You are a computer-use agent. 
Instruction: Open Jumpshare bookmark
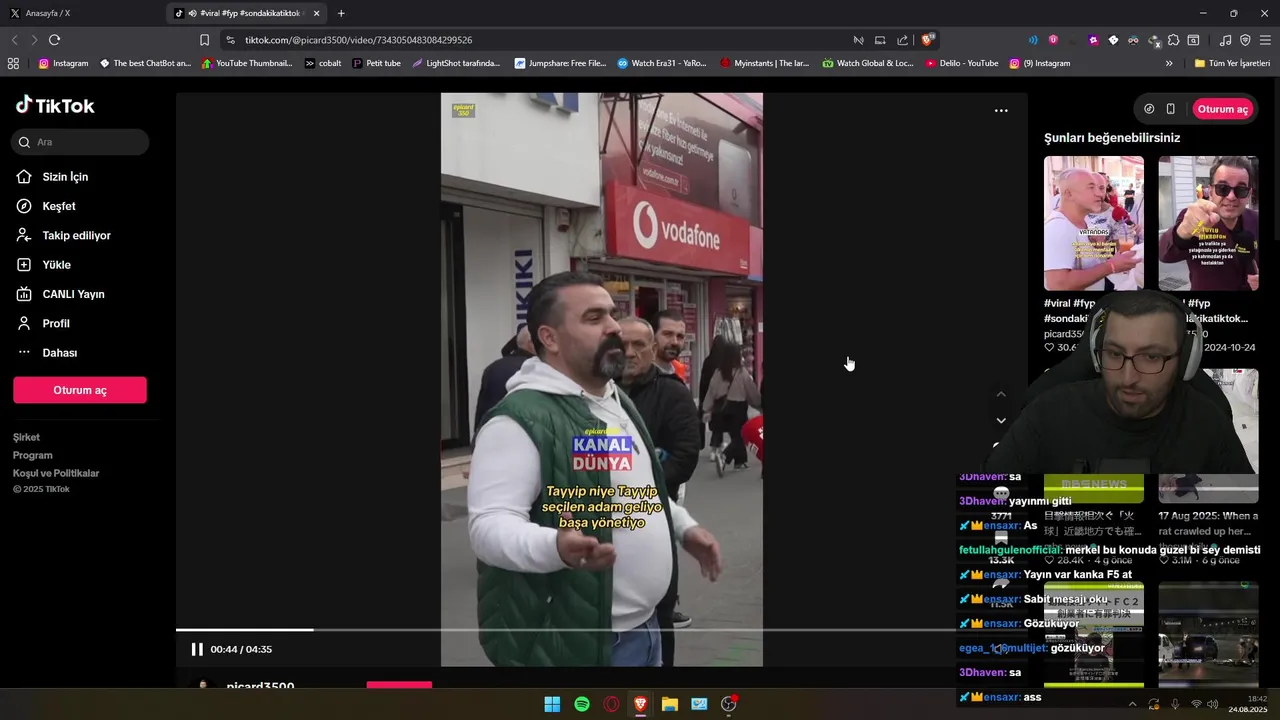[560, 63]
